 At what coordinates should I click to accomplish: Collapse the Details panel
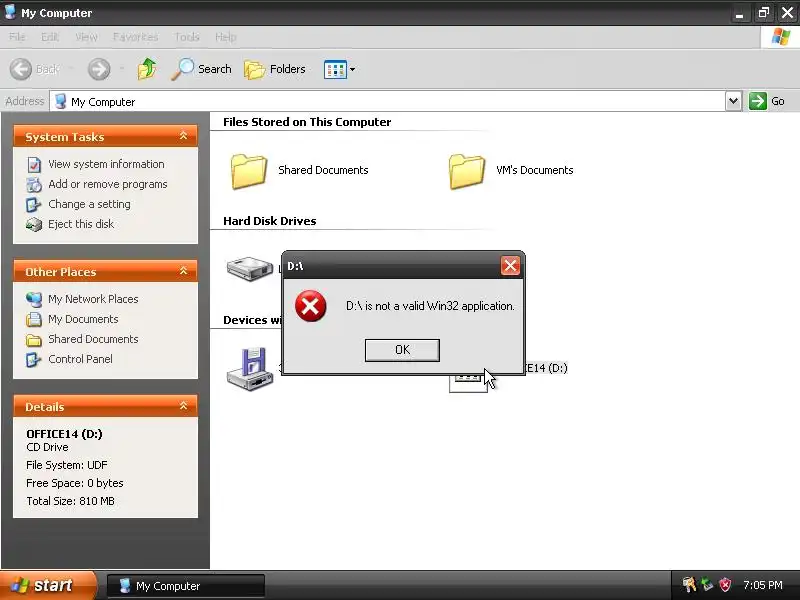click(183, 406)
